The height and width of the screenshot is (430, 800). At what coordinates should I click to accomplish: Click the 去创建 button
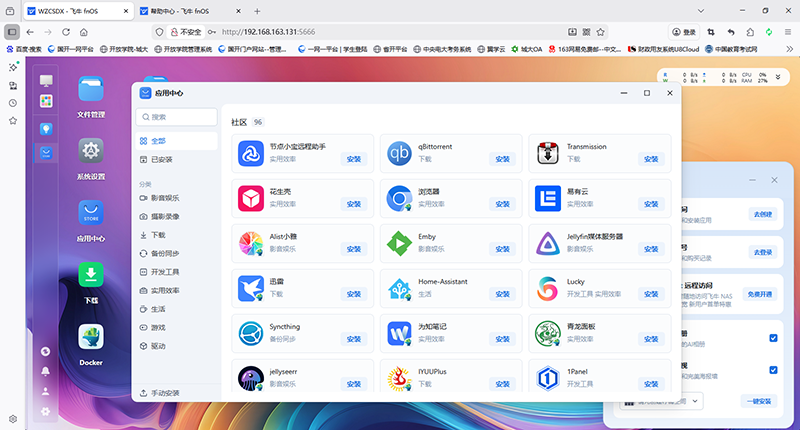point(763,214)
